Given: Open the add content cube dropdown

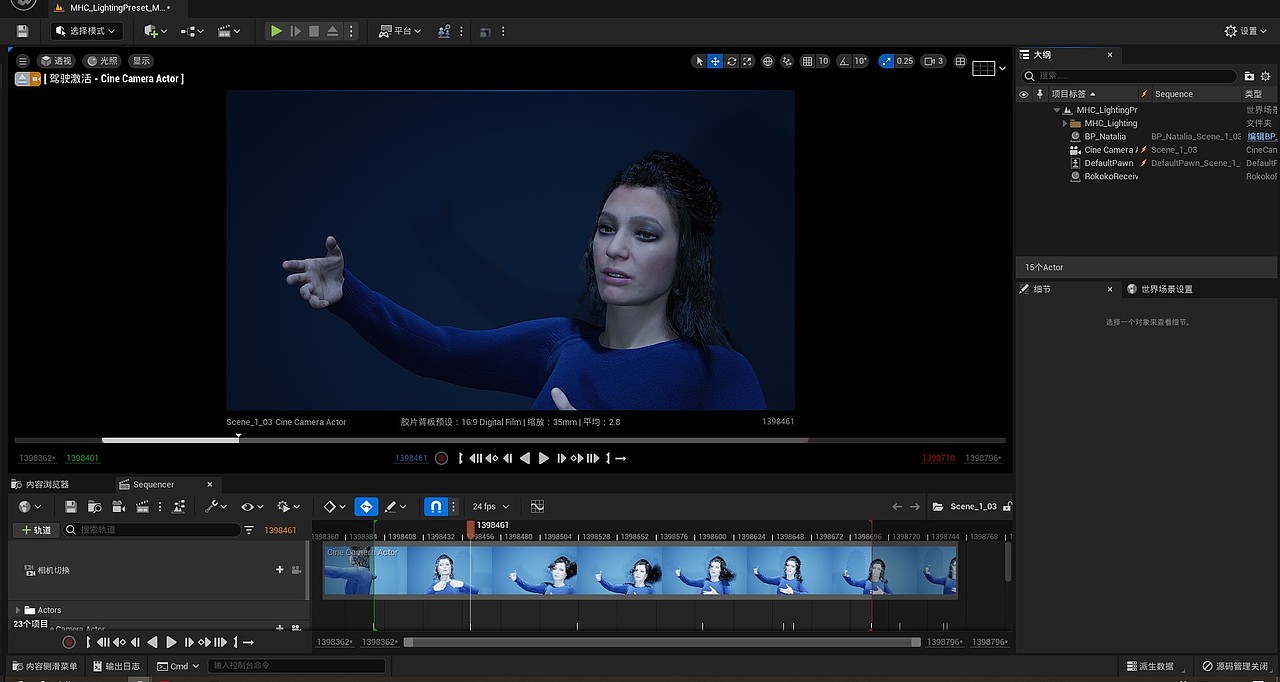Looking at the screenshot, I should (x=155, y=31).
